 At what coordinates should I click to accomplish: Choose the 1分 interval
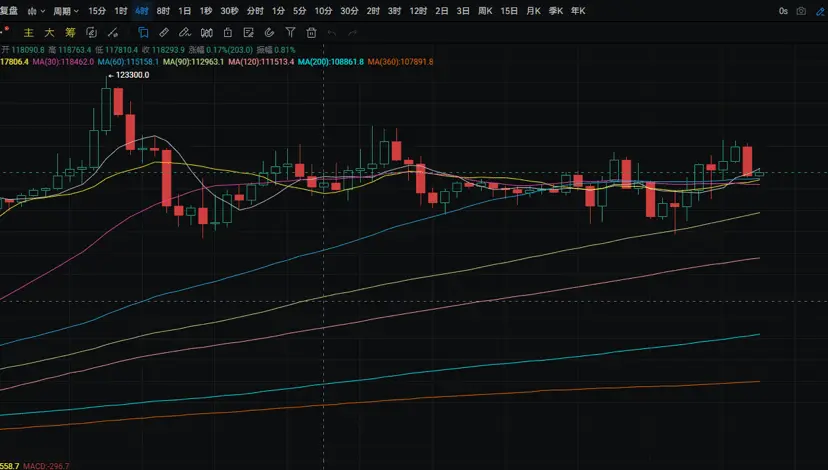(278, 11)
